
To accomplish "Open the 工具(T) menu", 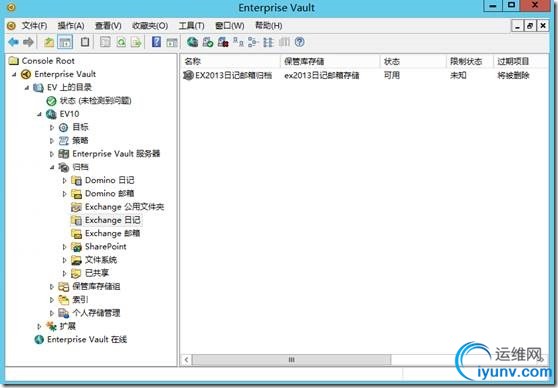I will coord(191,26).
